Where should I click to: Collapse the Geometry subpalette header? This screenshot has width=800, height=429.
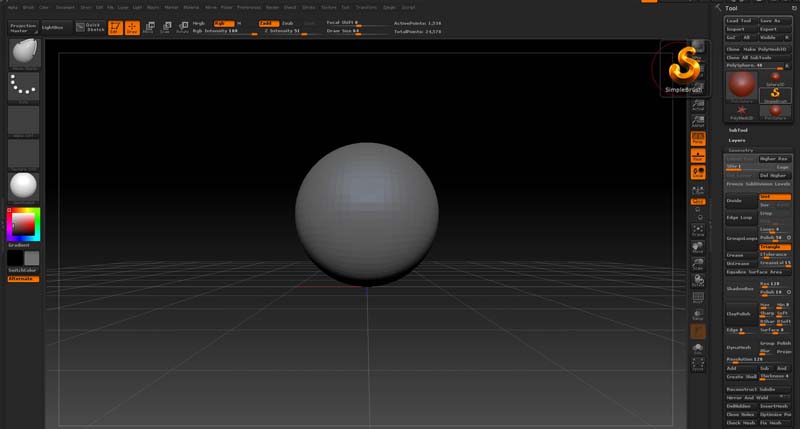(740, 150)
